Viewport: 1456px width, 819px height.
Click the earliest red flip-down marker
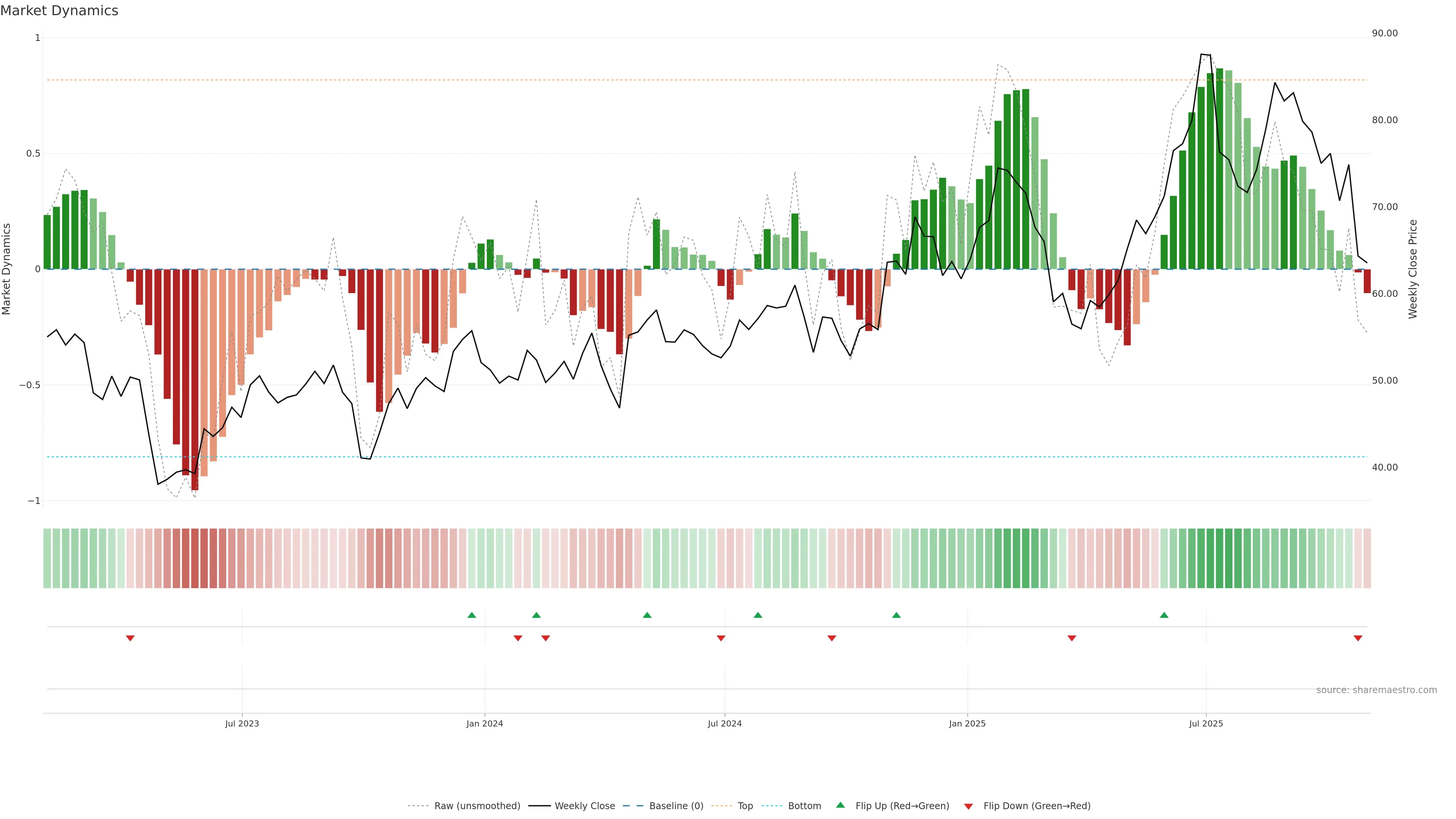coord(130,638)
